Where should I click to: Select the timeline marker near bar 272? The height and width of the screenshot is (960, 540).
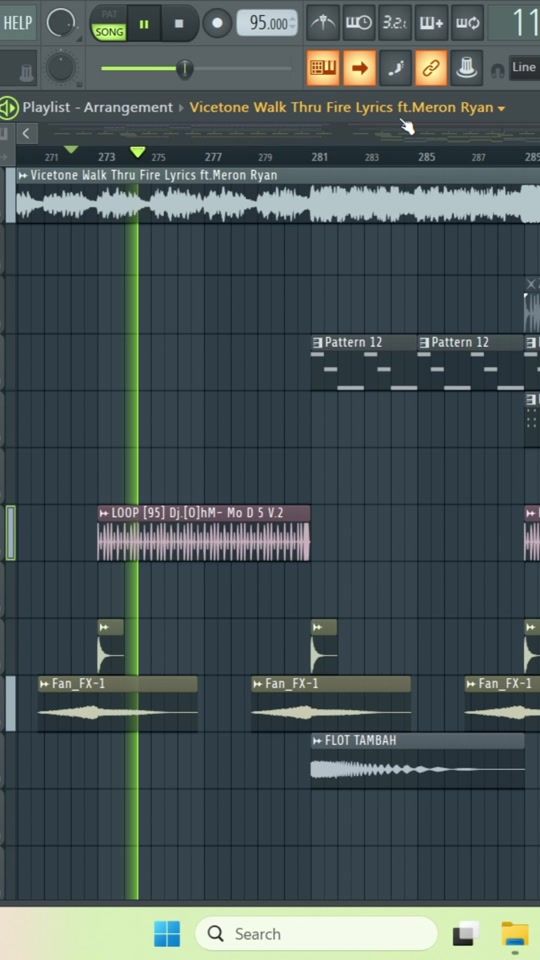click(71, 149)
